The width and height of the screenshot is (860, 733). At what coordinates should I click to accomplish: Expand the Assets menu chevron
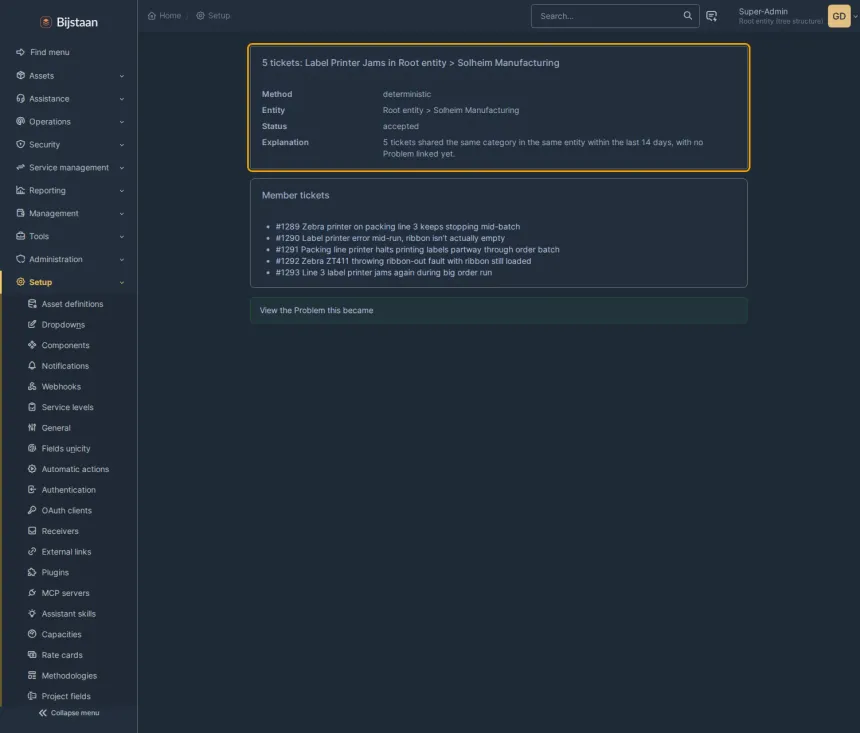122,76
